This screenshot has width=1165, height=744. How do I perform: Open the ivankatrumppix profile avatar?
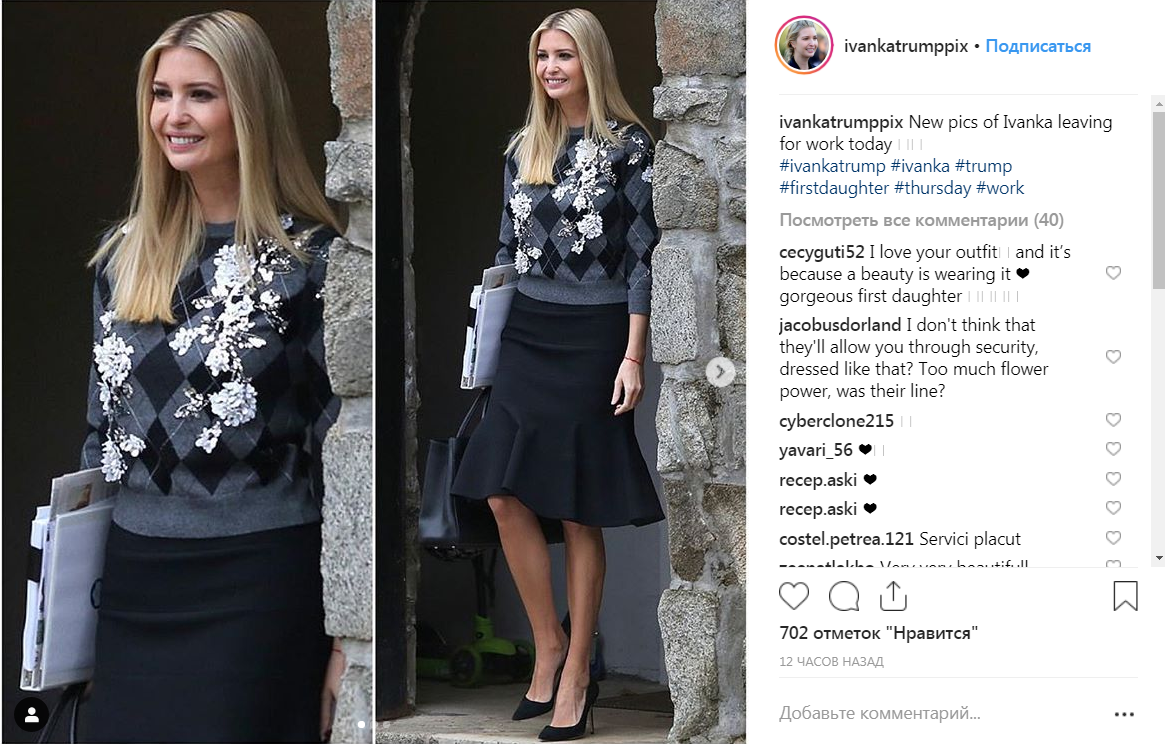tap(804, 45)
